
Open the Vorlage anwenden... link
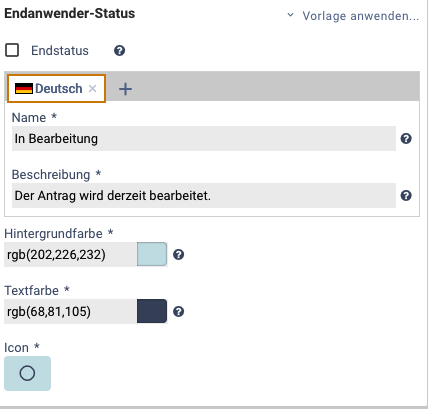pos(361,16)
